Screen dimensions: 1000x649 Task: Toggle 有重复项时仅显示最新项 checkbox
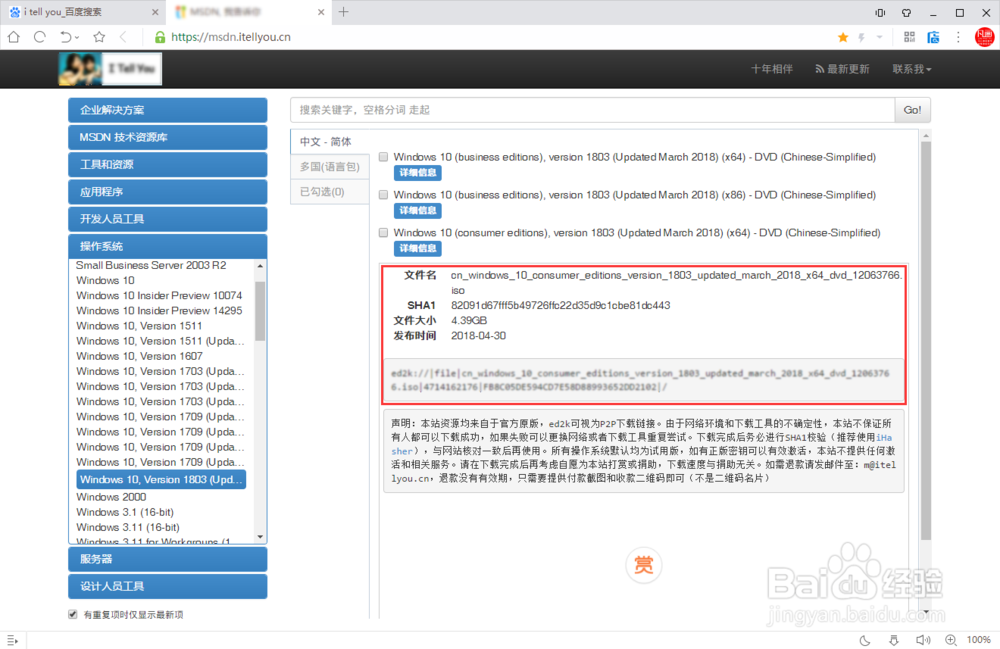pos(73,615)
